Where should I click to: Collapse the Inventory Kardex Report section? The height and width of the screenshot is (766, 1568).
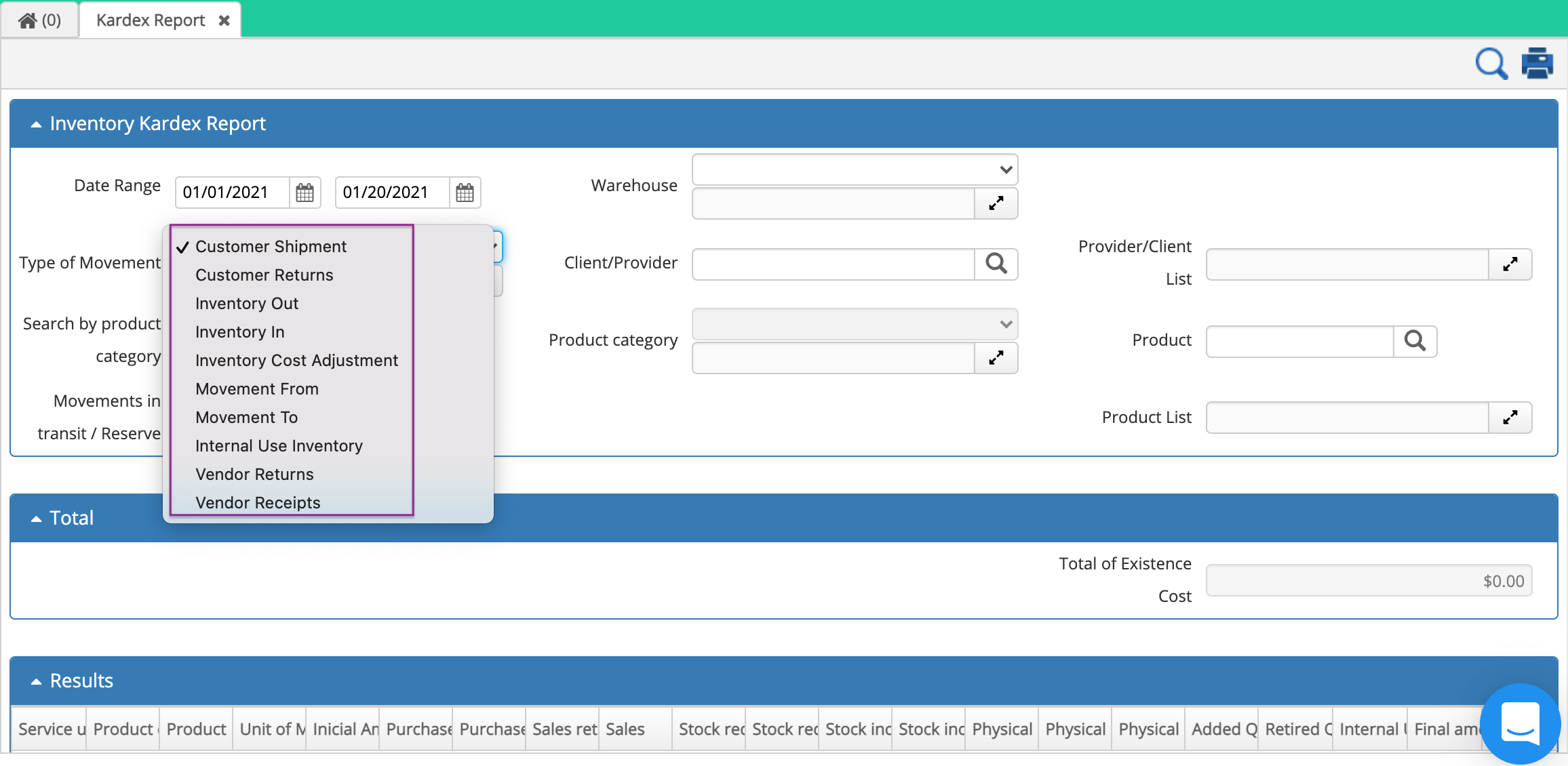click(35, 123)
